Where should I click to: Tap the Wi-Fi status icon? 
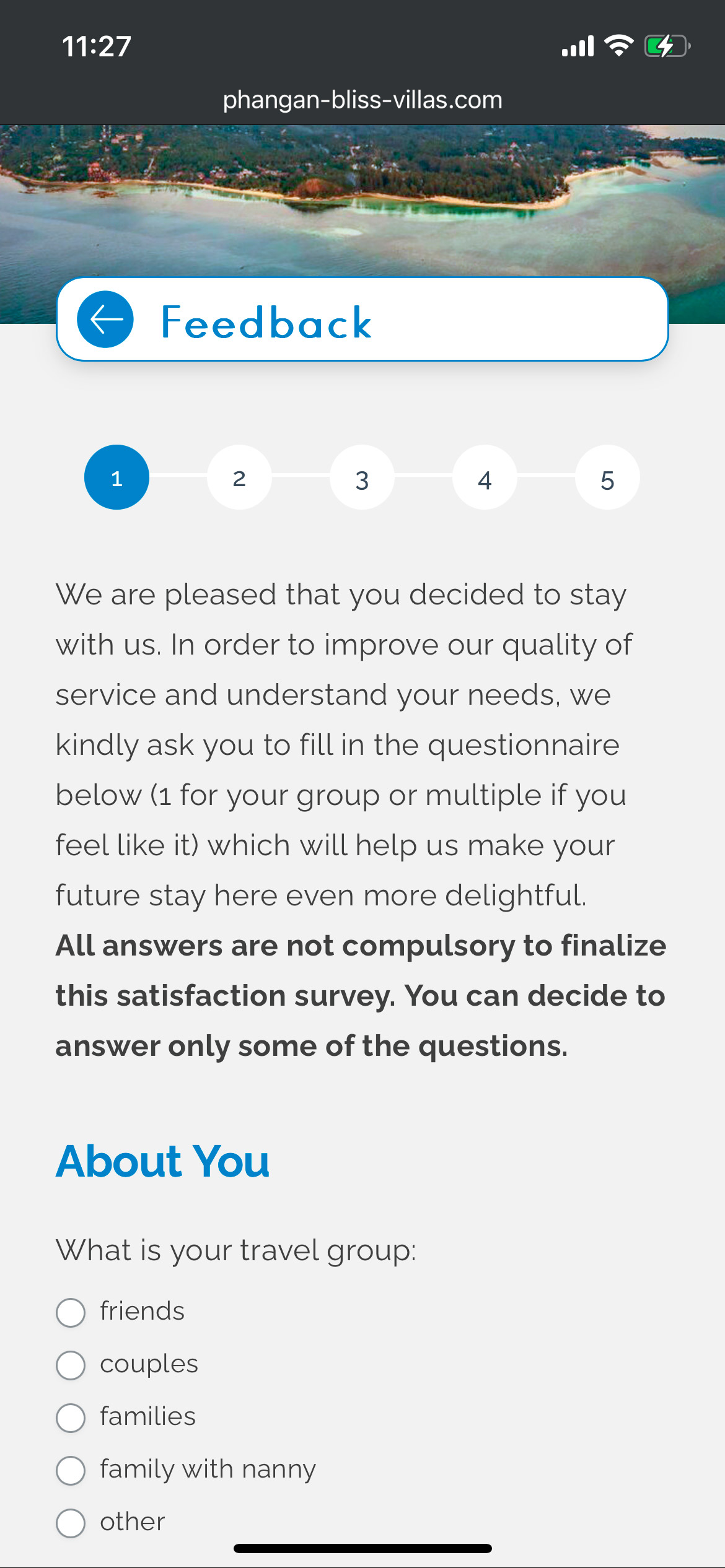pyautogui.click(x=618, y=46)
